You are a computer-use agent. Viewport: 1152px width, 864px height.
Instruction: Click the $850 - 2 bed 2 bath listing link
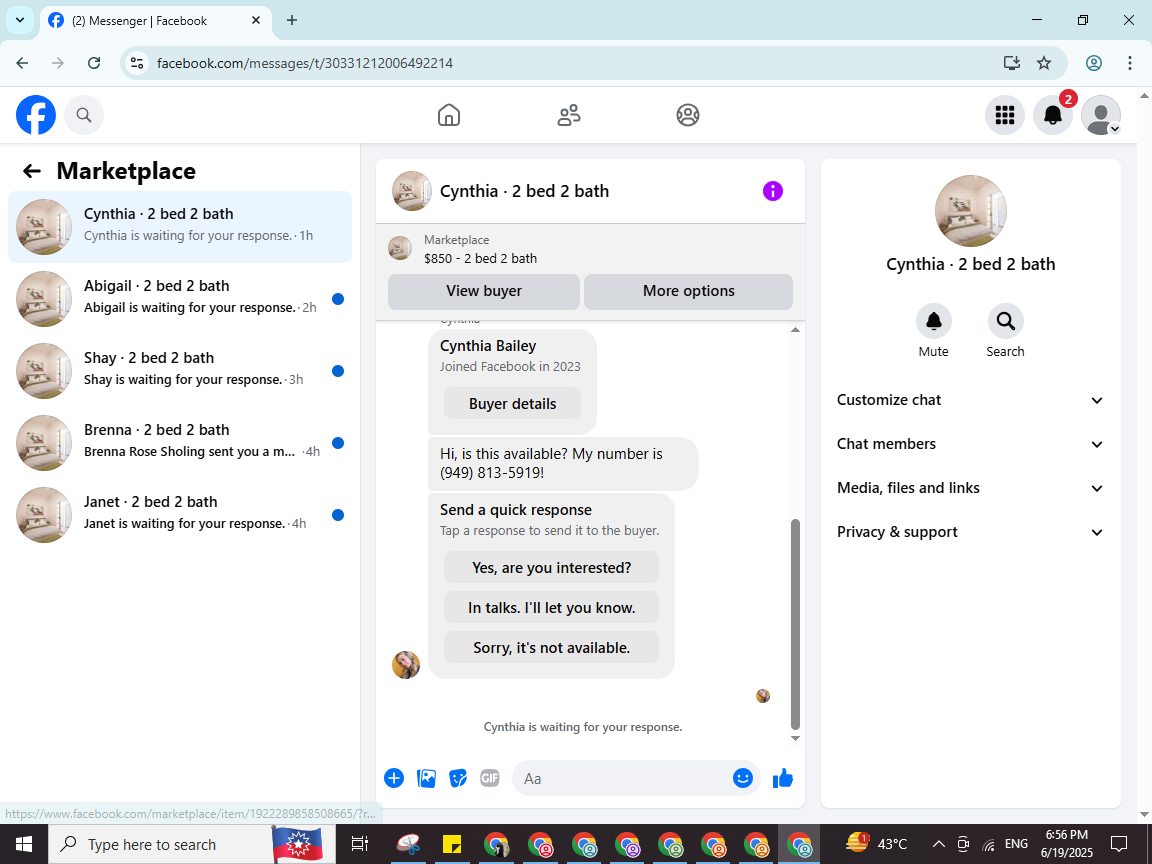[x=480, y=259]
